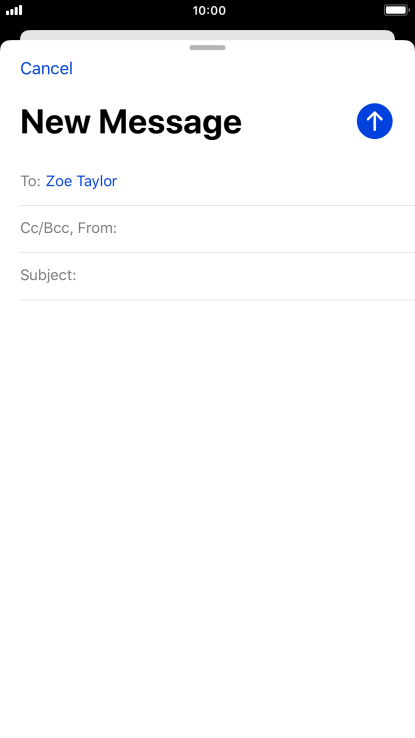Tap the black status bar area between clock and battery
Viewport: 415px width, 738px height.
click(x=305, y=10)
